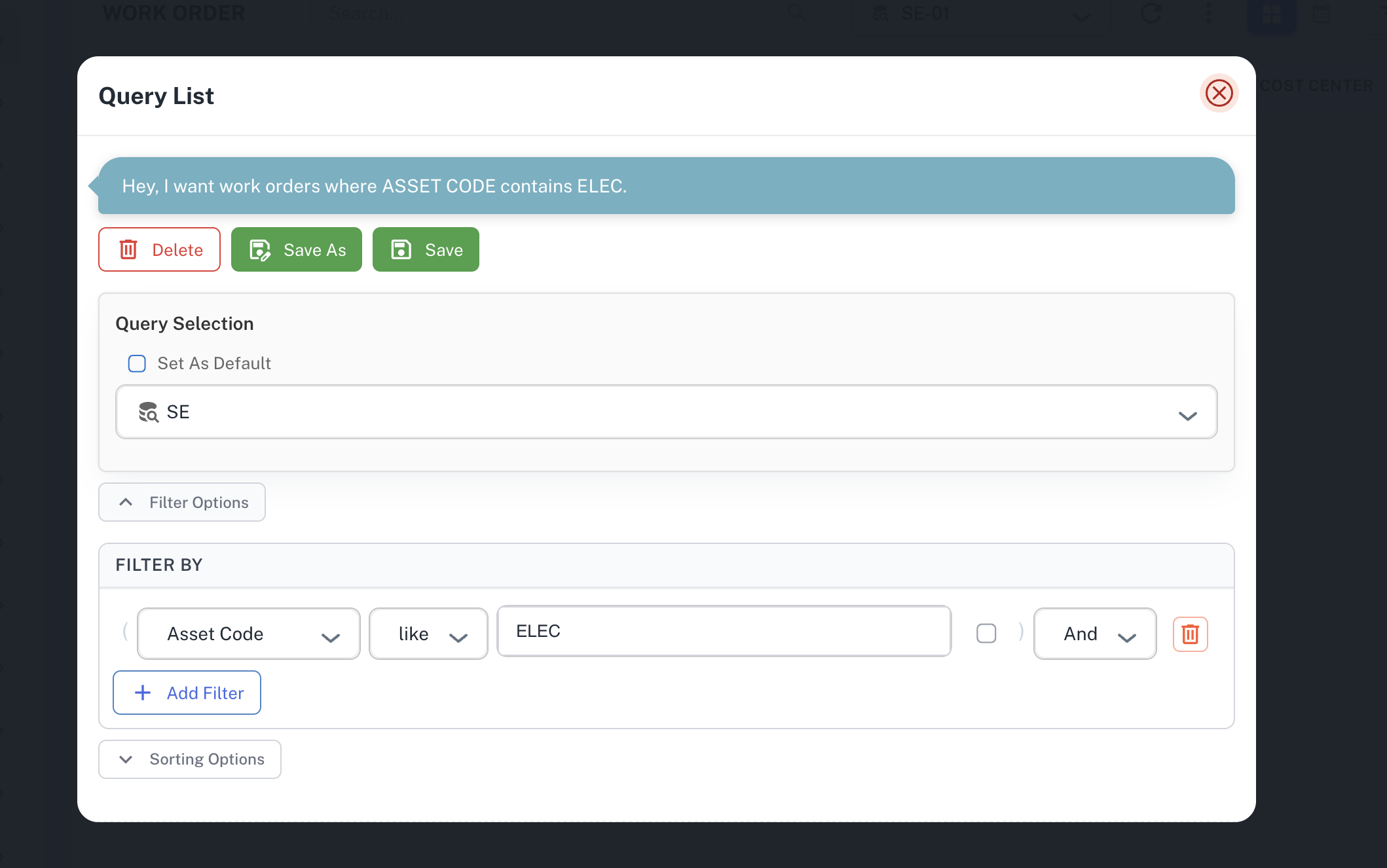This screenshot has width=1387, height=868.
Task: Click the ELEC filter value field
Action: tap(724, 631)
